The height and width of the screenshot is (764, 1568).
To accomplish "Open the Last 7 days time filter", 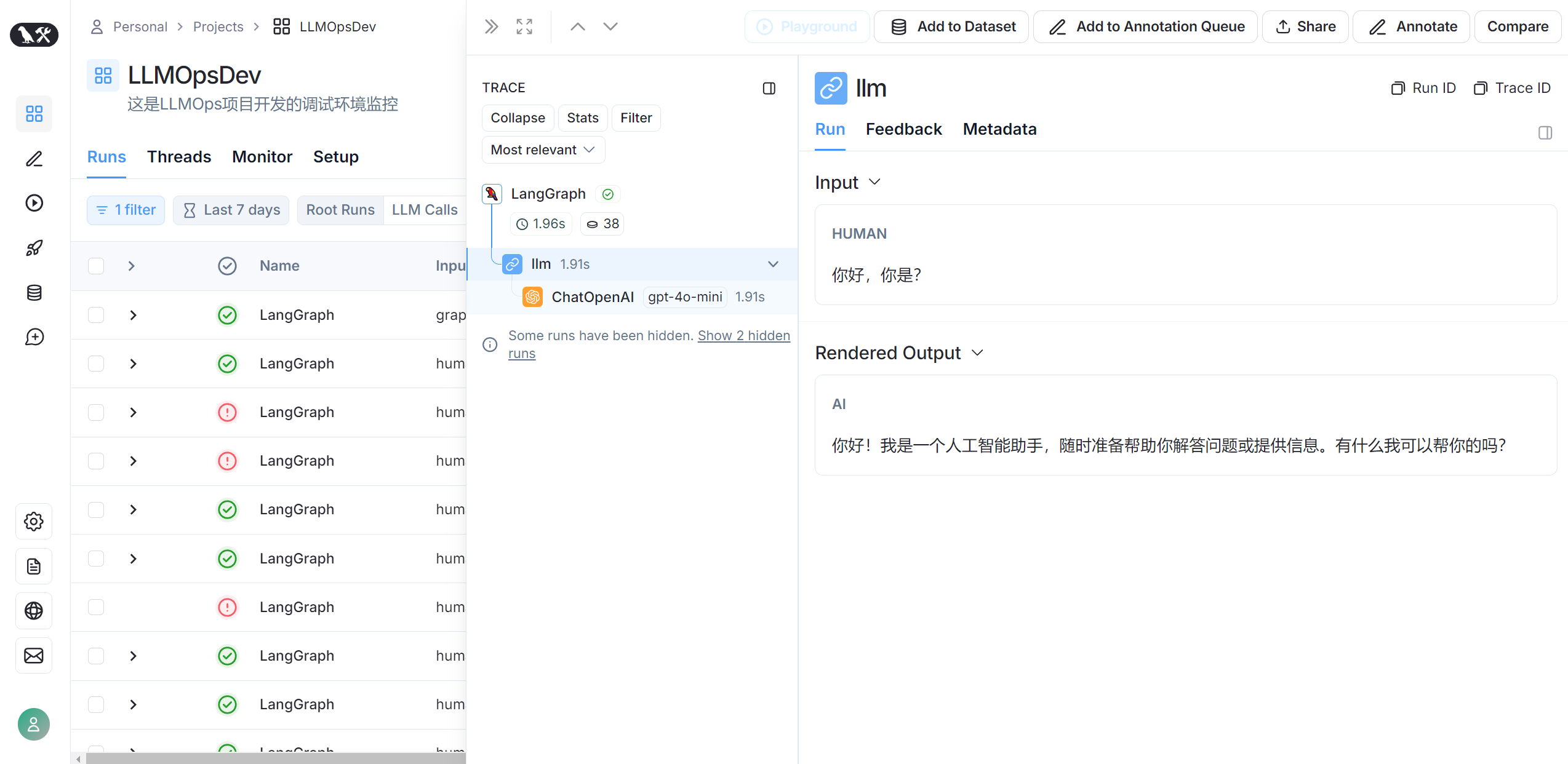I will (x=231, y=210).
